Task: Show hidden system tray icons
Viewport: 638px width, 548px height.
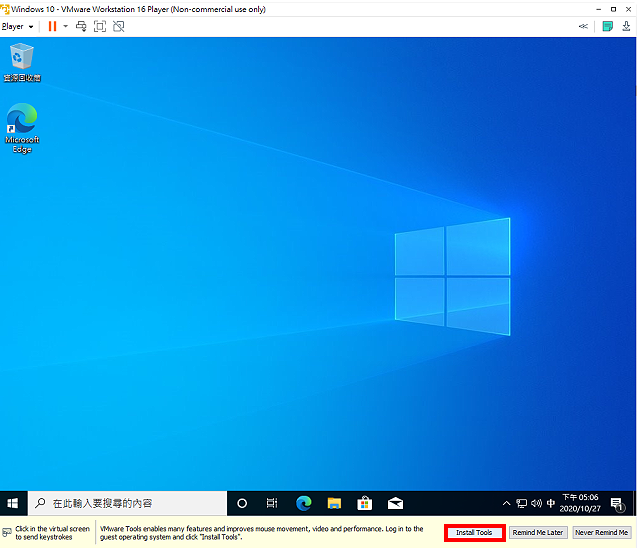Action: click(x=506, y=503)
